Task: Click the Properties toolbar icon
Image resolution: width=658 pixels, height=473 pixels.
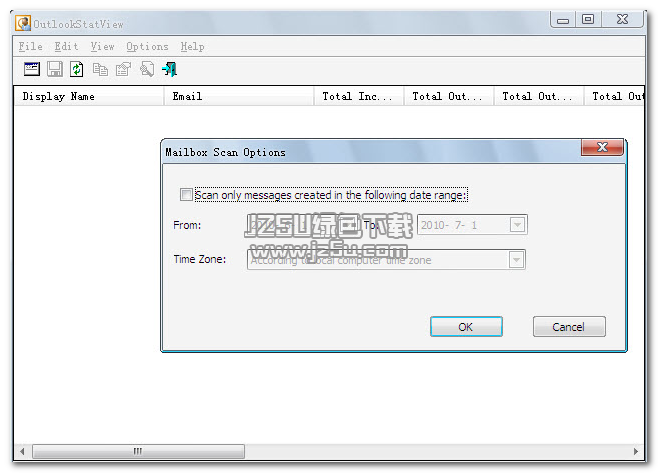Action: click(x=123, y=69)
